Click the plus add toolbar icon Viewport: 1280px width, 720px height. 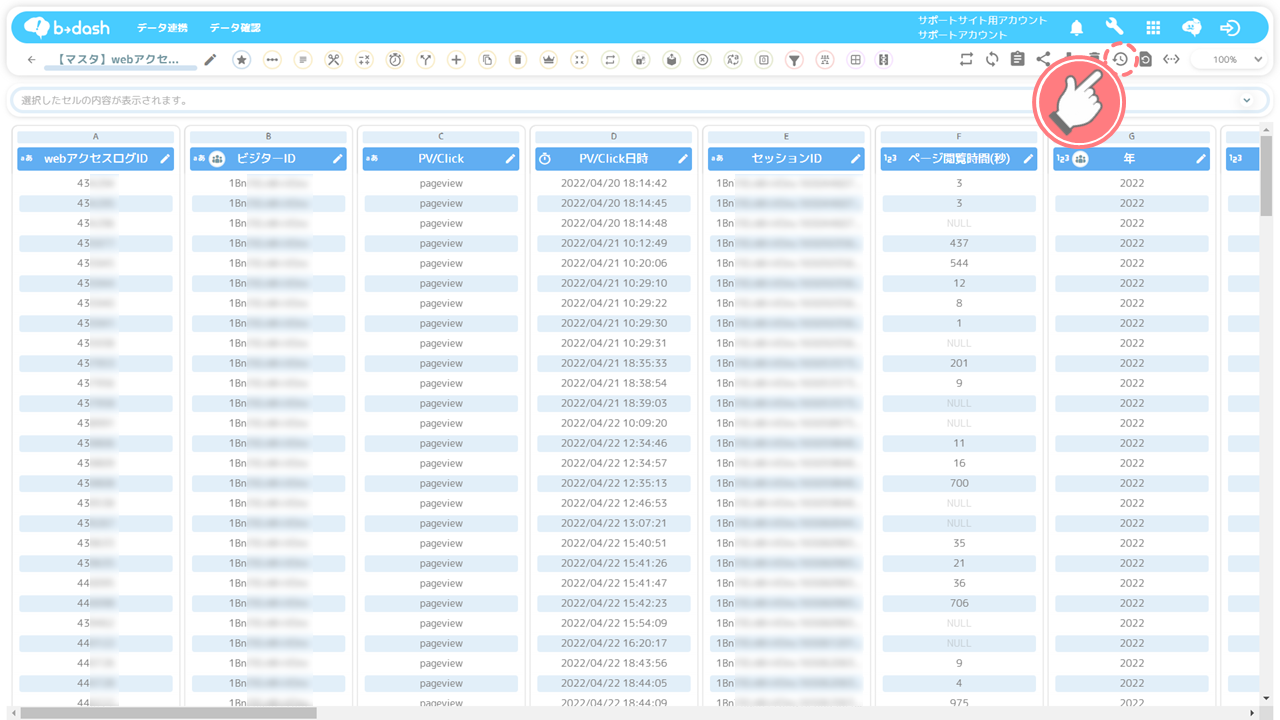pyautogui.click(x=456, y=60)
